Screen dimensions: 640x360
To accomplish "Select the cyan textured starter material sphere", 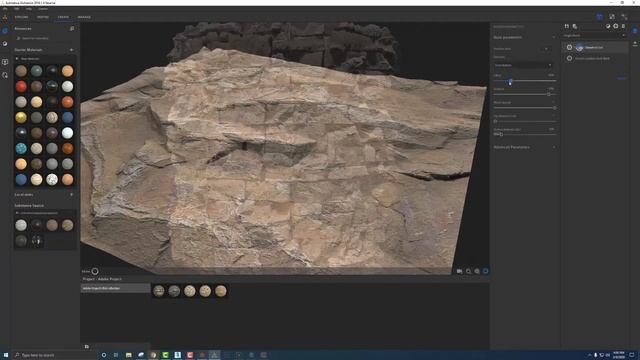I will [x=21, y=148].
